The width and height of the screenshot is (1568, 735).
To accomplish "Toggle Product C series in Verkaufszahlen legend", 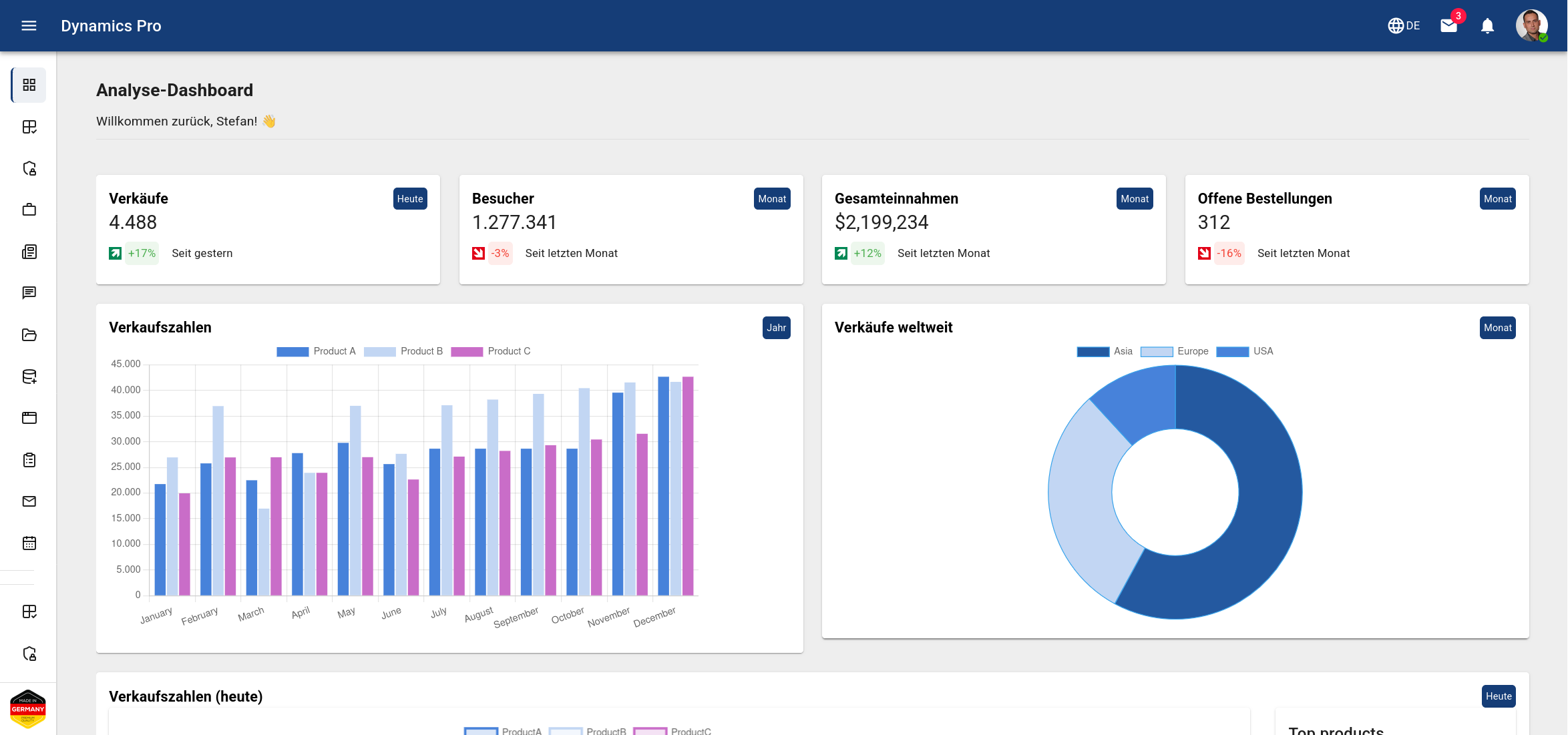I will 491,351.
